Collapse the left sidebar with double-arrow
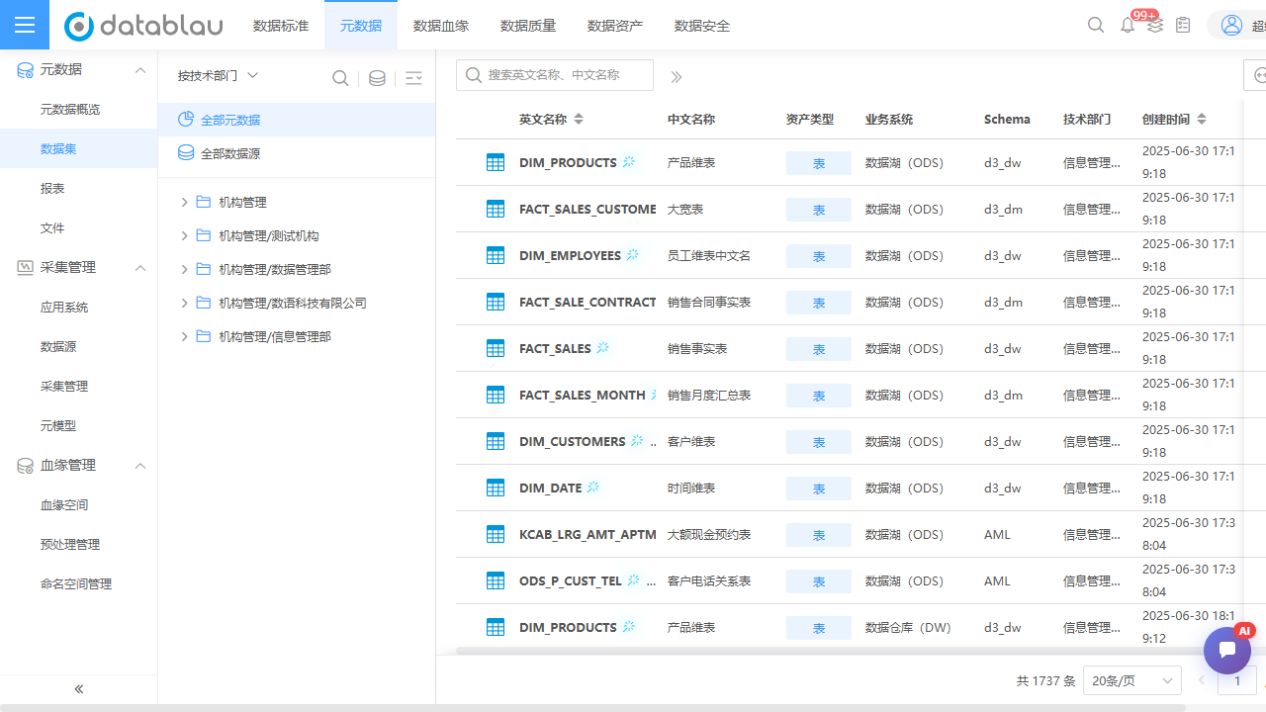The image size is (1266, 712). coord(78,688)
